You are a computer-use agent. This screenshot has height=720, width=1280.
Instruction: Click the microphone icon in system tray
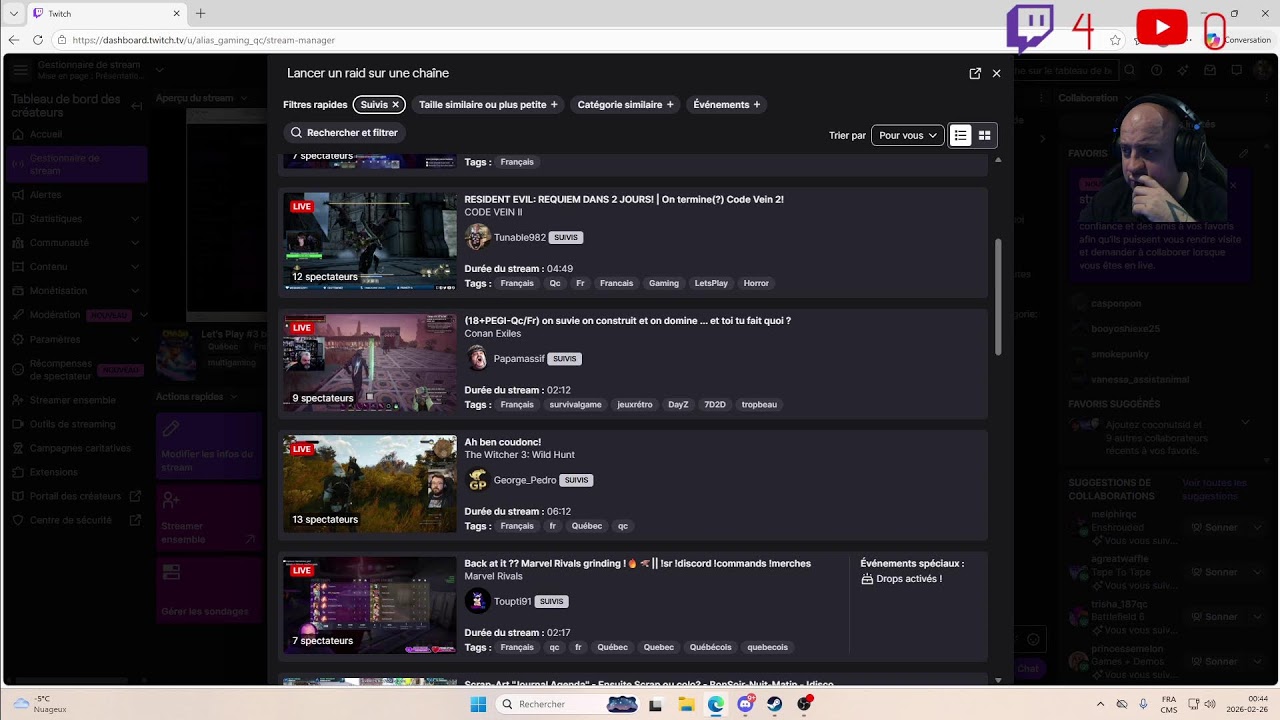coord(1143,704)
